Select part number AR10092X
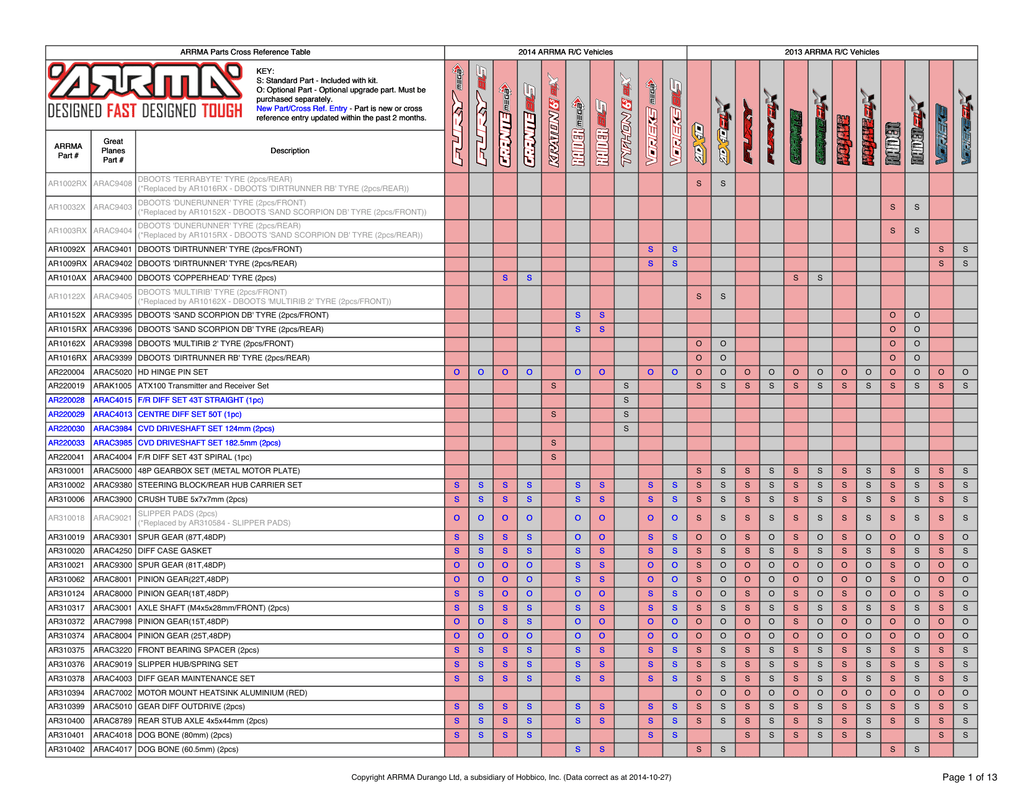Screen dimensions: 1024x791 coord(67,250)
